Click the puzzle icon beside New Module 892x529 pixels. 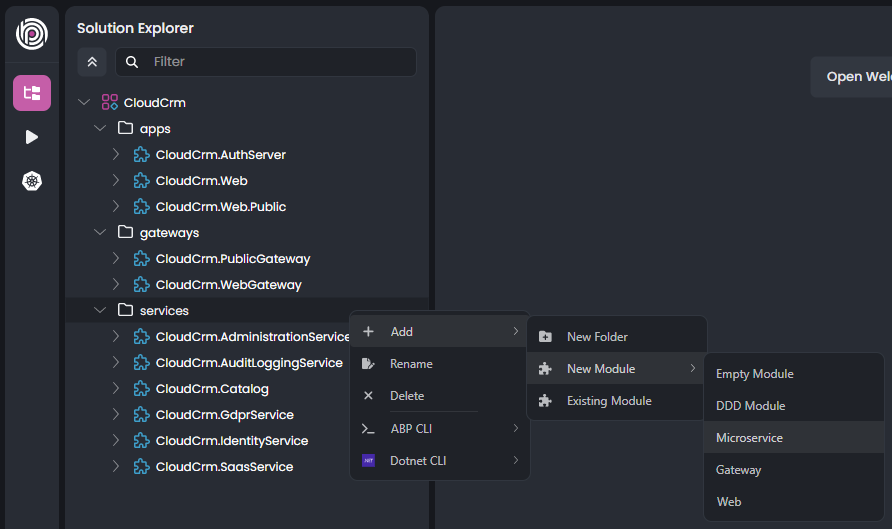click(x=545, y=369)
